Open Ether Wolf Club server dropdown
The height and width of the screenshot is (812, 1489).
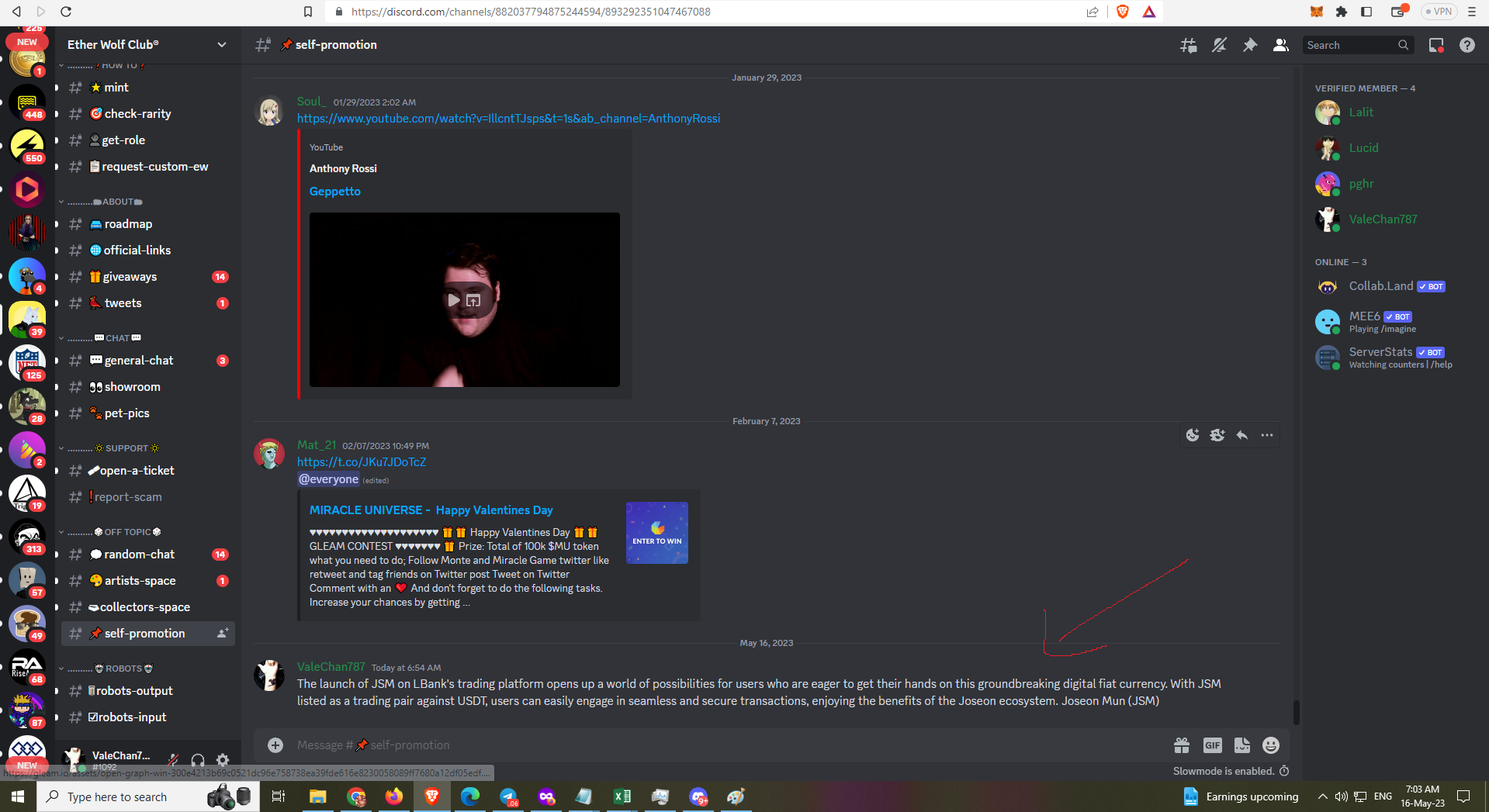(222, 45)
